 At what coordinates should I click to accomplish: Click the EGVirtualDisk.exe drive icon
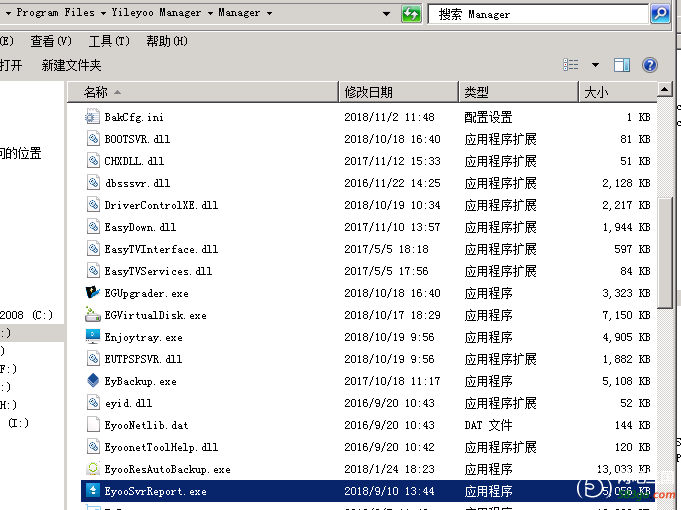[93, 315]
